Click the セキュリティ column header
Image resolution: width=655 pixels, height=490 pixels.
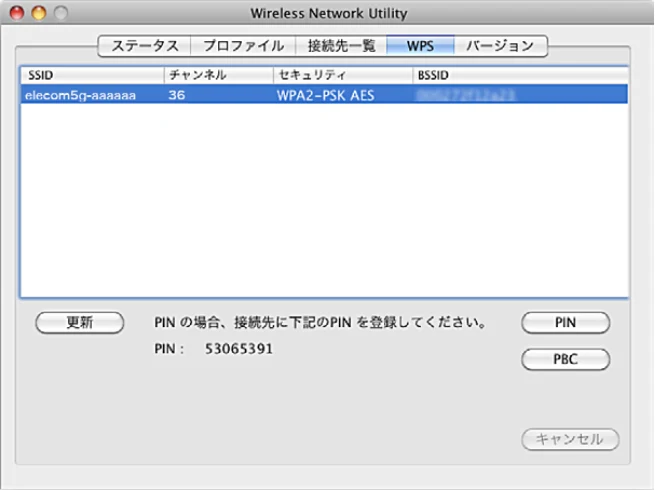pyautogui.click(x=343, y=75)
